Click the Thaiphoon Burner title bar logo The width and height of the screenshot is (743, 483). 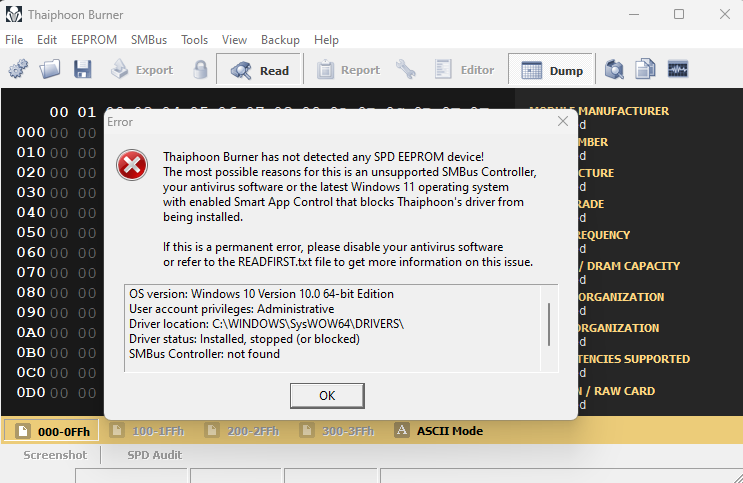(14, 14)
